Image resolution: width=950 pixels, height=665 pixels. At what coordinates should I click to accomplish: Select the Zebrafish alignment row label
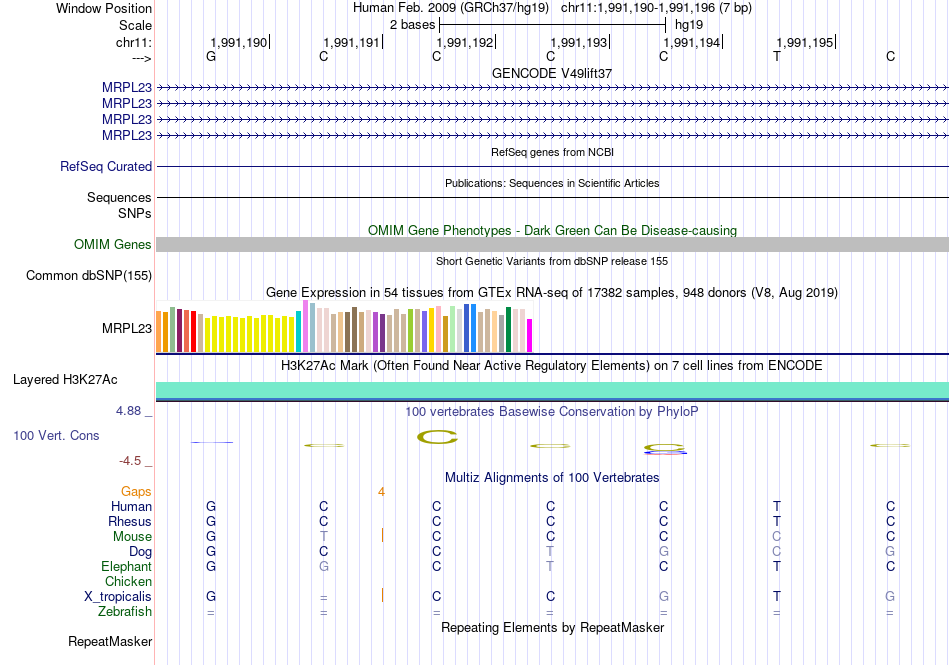(x=125, y=612)
